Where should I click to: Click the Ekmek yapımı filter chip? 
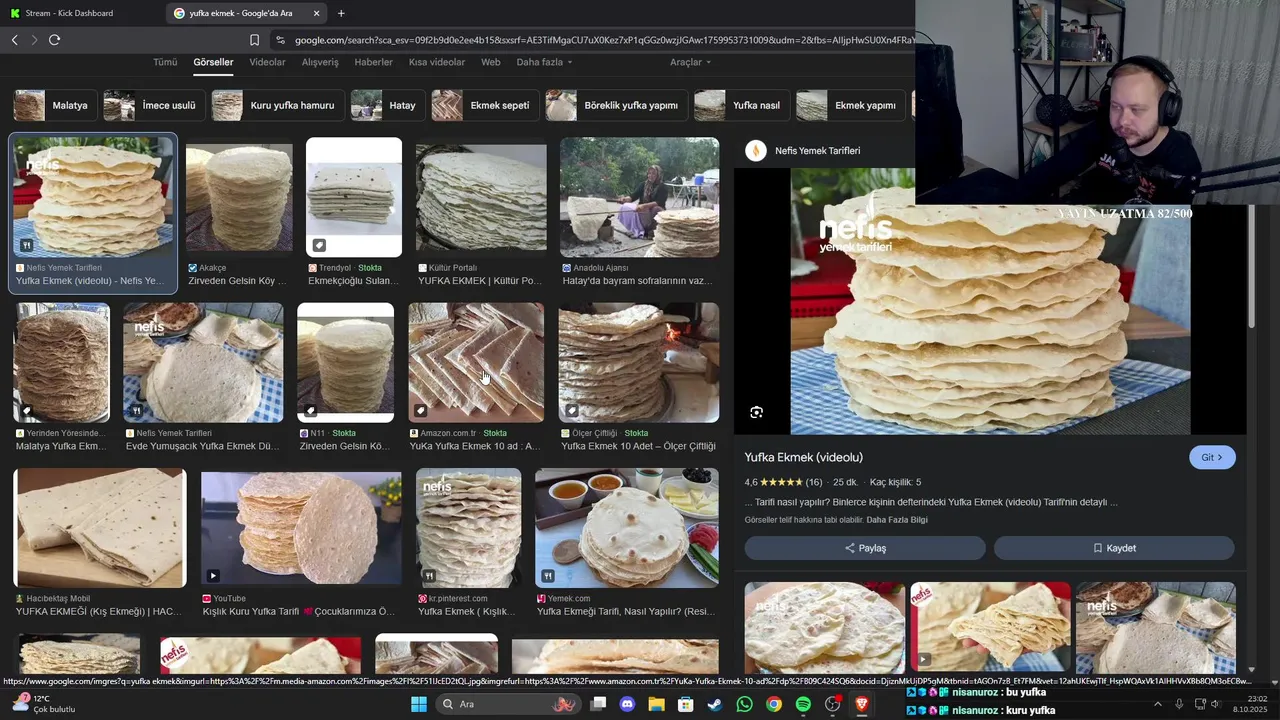tap(851, 105)
